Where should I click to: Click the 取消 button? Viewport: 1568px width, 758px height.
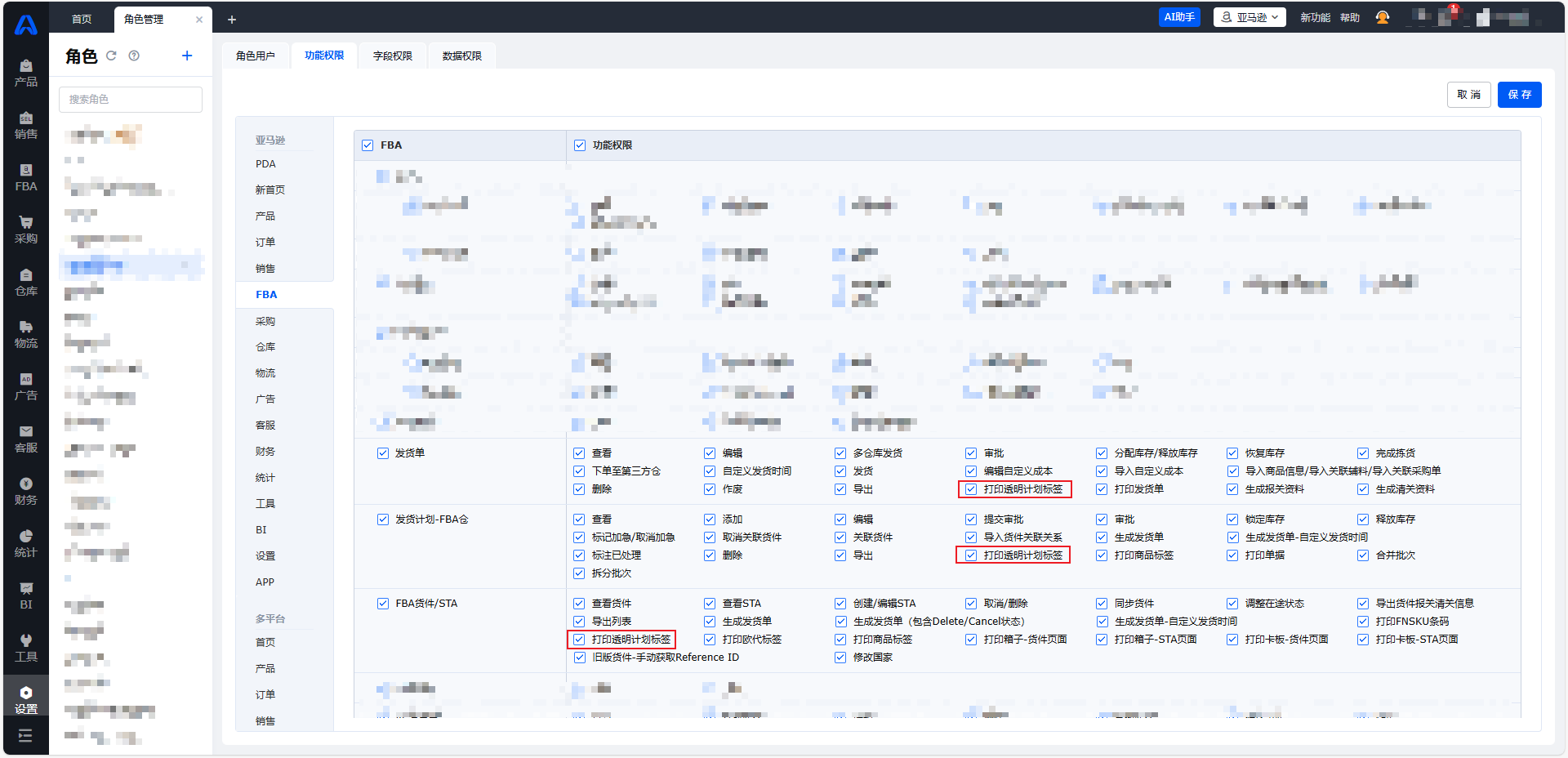click(x=1468, y=95)
